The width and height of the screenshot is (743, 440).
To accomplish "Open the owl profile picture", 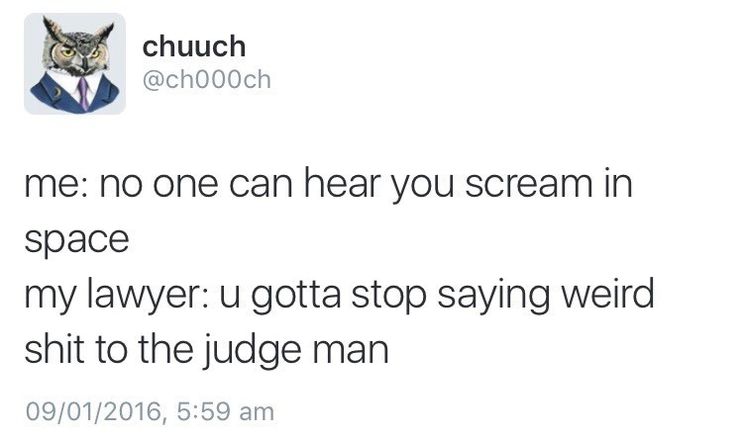I will (75, 63).
